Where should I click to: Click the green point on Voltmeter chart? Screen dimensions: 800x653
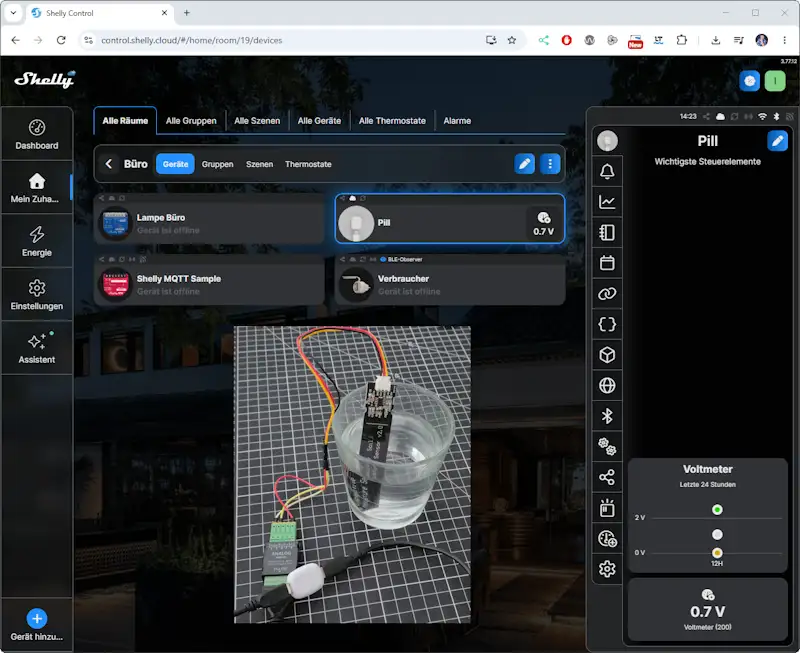coord(717,510)
